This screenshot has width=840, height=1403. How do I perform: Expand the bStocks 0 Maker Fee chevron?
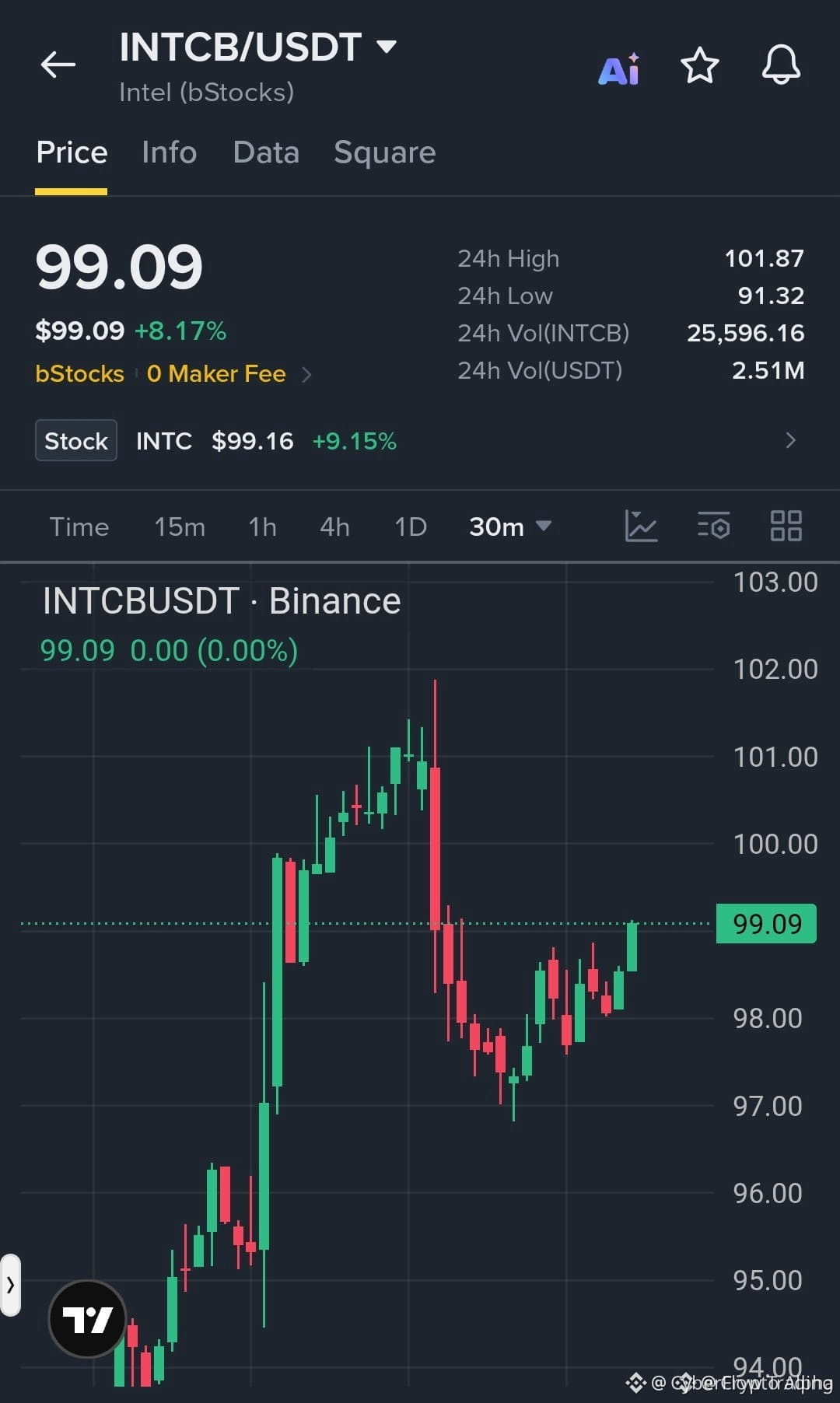[306, 375]
